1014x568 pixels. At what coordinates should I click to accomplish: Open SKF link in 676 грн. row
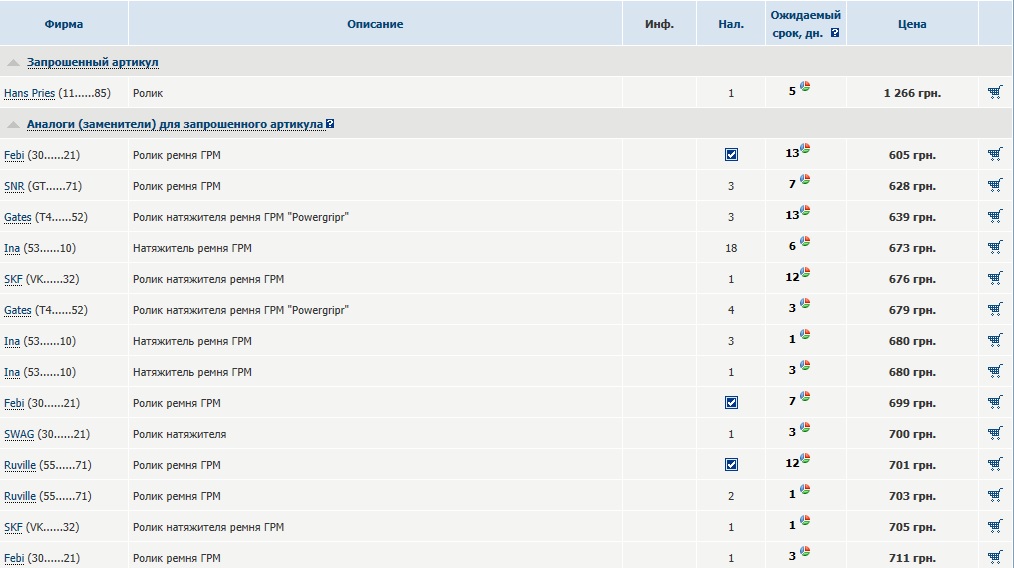13,279
